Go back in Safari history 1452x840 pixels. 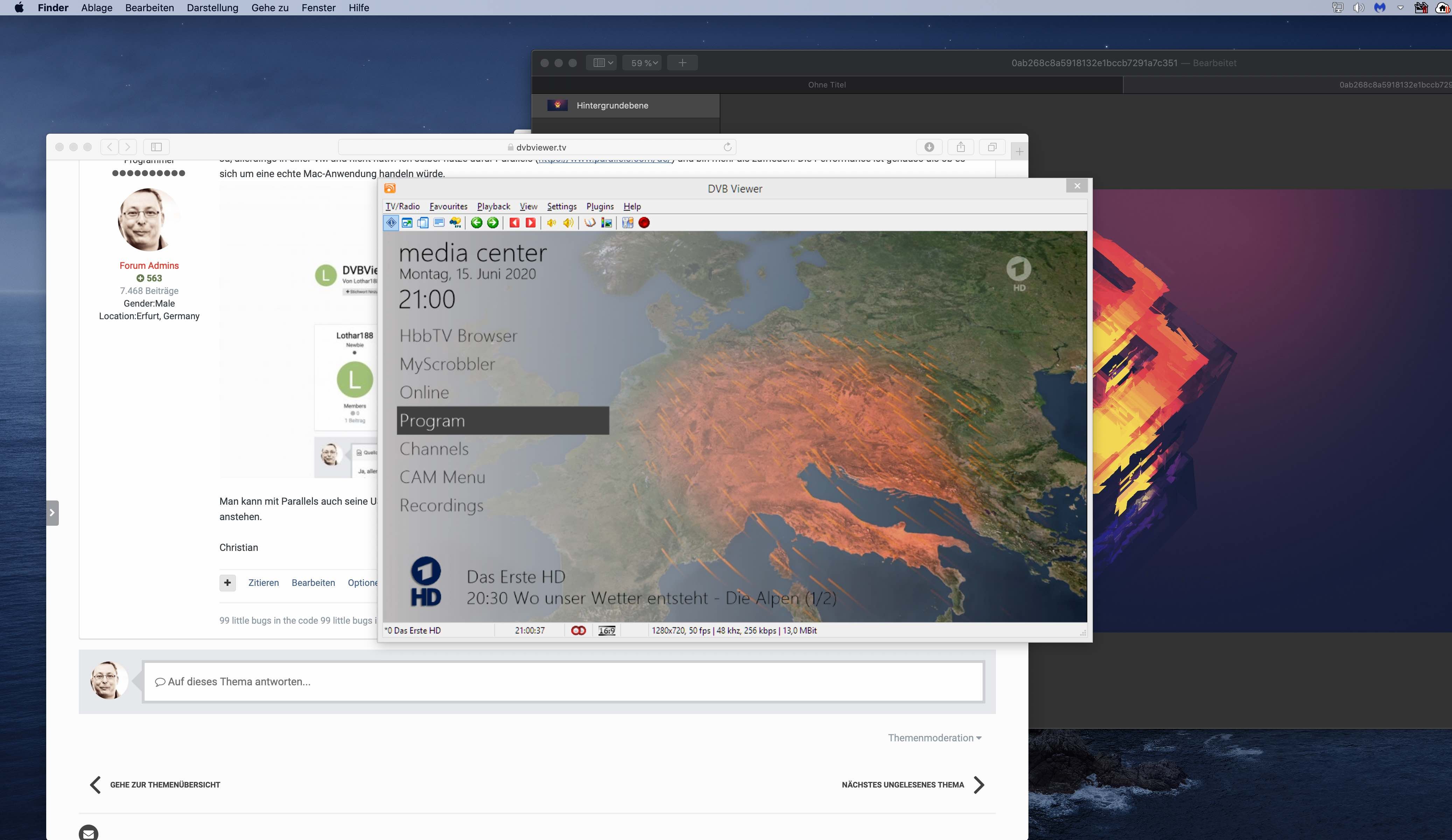coord(110,147)
